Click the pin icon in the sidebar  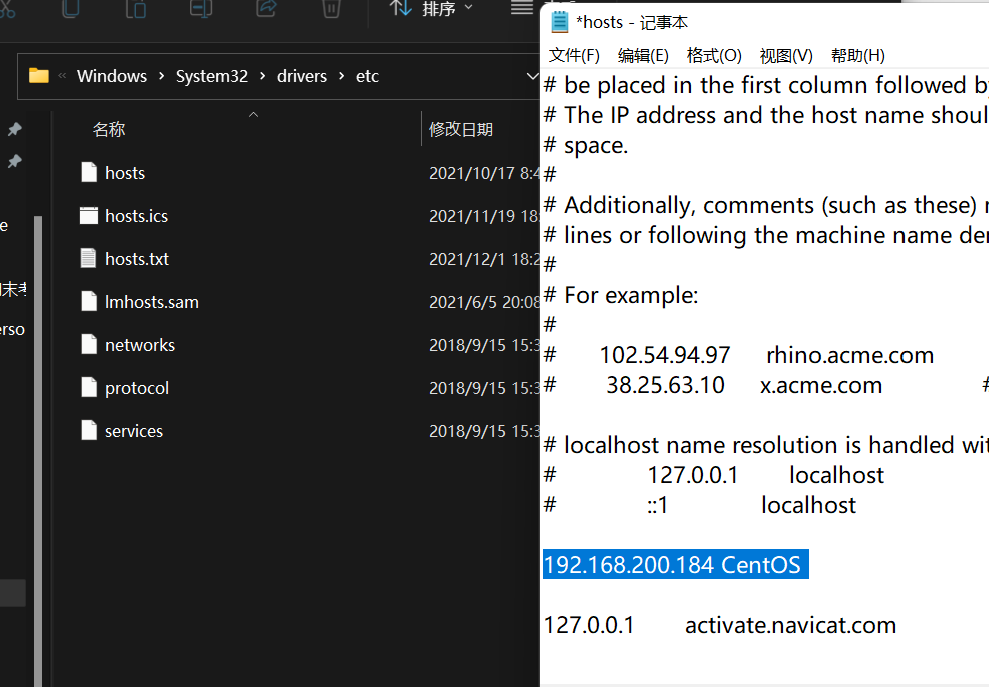15,129
